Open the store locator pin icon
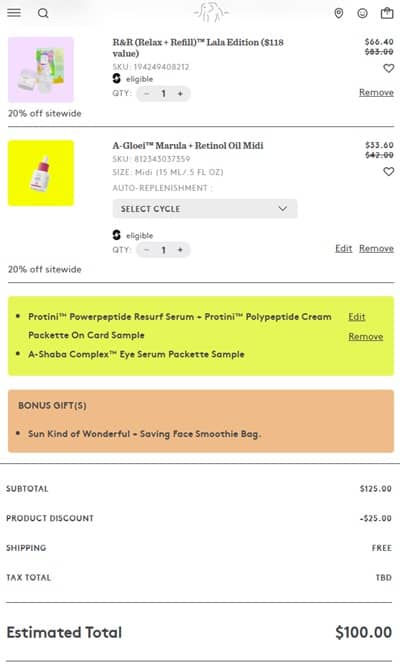 [339, 14]
